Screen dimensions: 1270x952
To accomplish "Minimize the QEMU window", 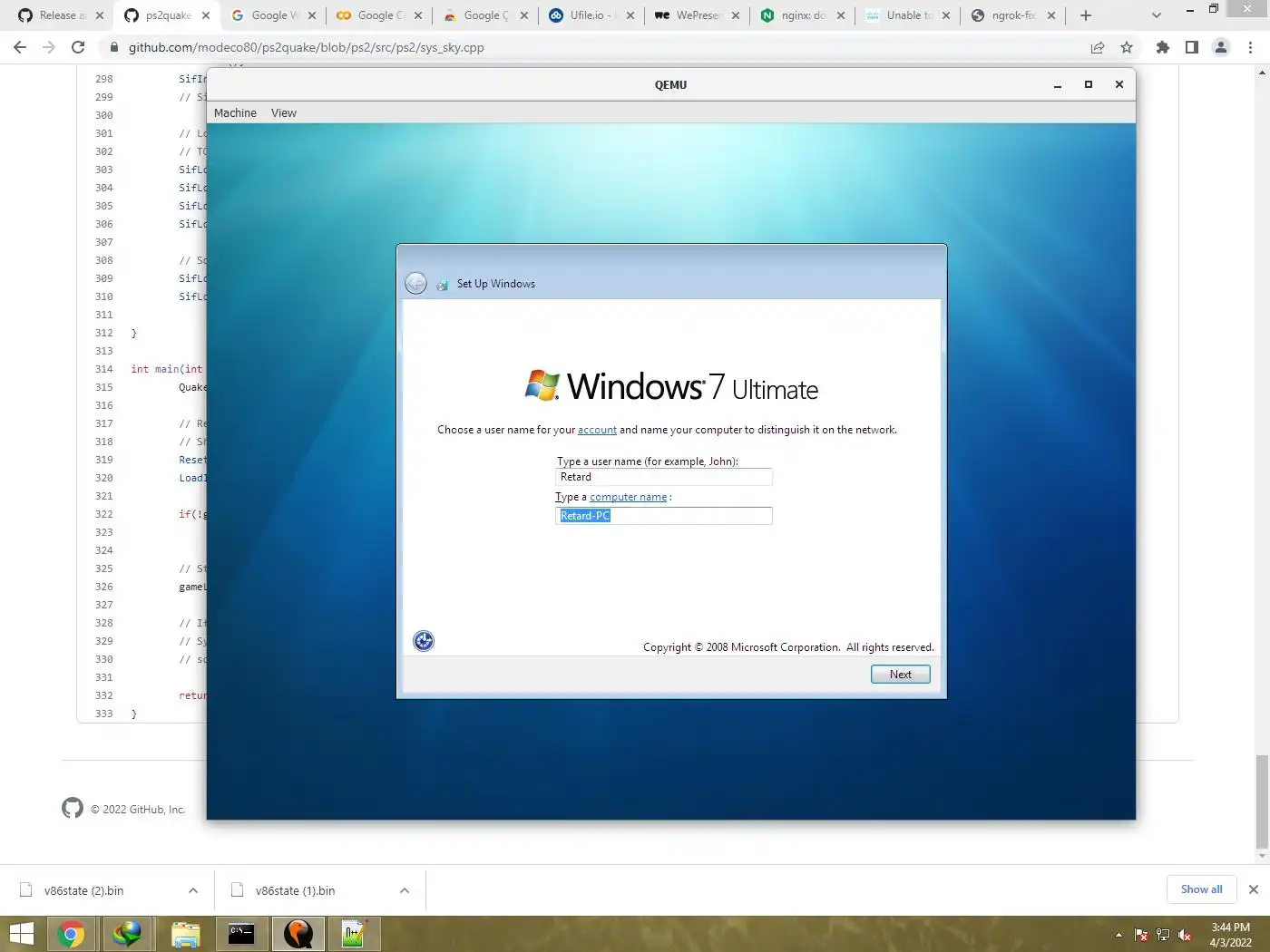I will [1058, 84].
